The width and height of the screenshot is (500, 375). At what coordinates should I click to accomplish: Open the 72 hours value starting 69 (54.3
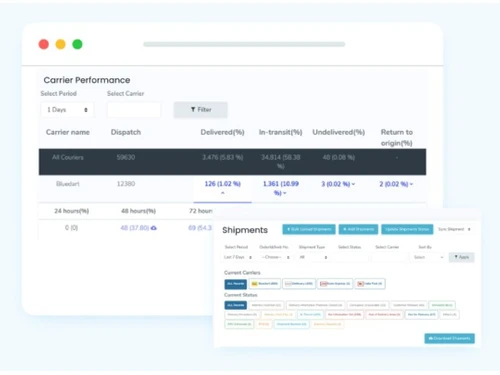tap(200, 228)
